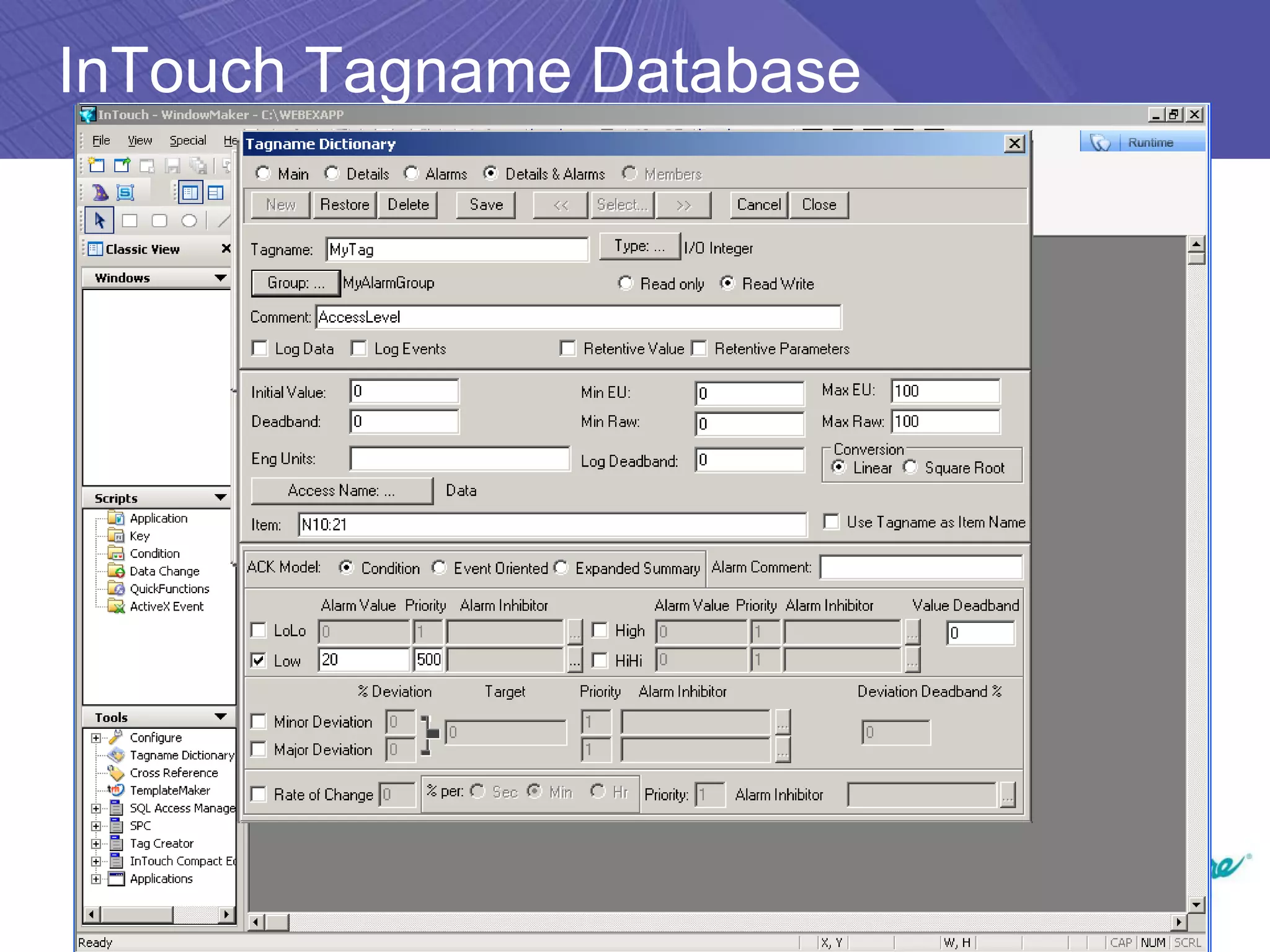
Task: Open TemplateMaker in the Tools list
Action: (x=170, y=790)
